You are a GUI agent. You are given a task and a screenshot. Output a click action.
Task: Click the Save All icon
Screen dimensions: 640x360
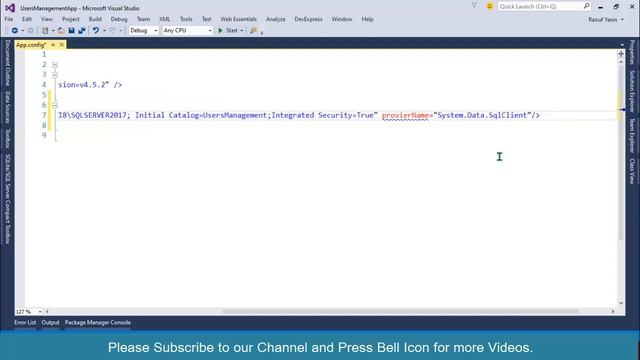pos(82,31)
